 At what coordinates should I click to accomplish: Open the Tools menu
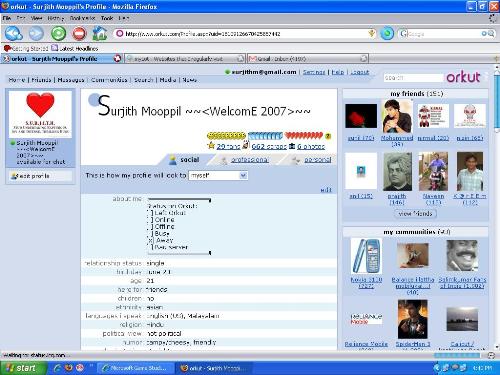(107, 18)
